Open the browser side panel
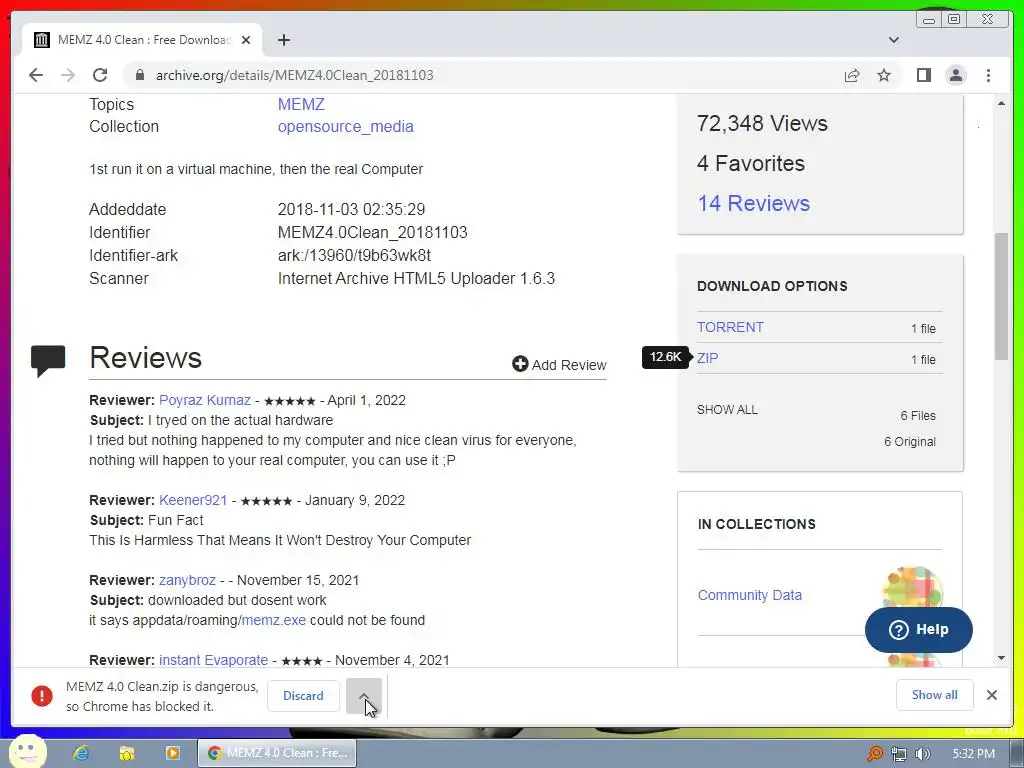 (x=923, y=75)
